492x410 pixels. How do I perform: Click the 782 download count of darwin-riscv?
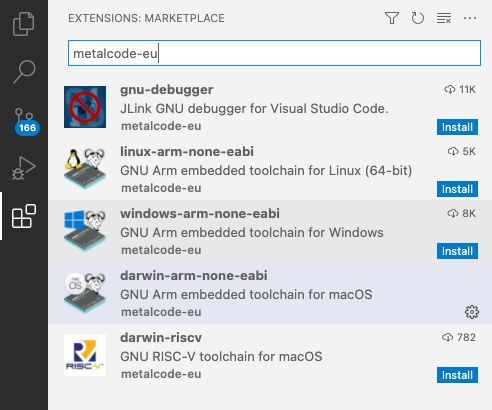[x=459, y=337]
